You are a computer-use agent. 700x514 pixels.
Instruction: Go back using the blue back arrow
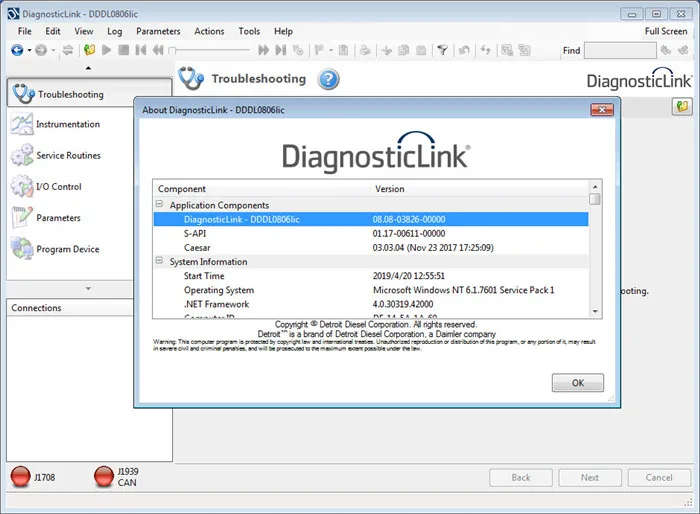17,50
